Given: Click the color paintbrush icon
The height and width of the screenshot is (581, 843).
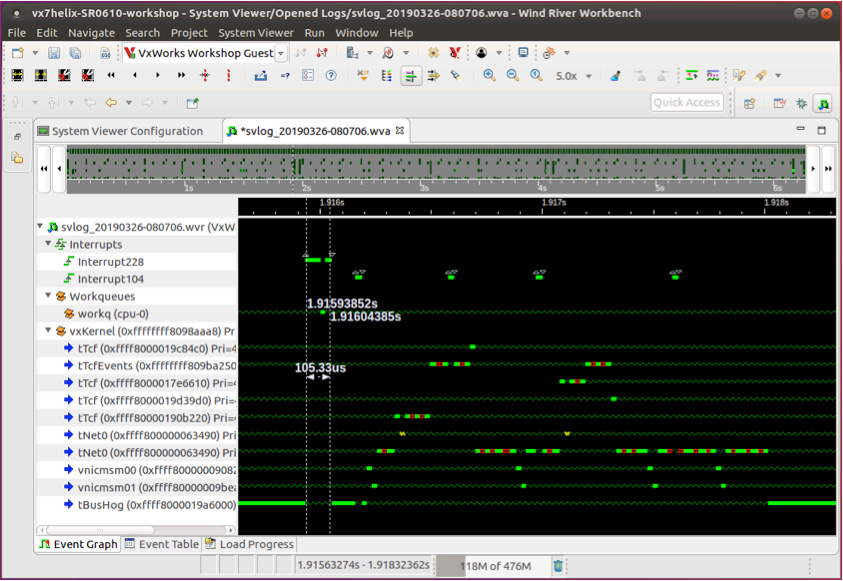Looking at the screenshot, I should [616, 76].
